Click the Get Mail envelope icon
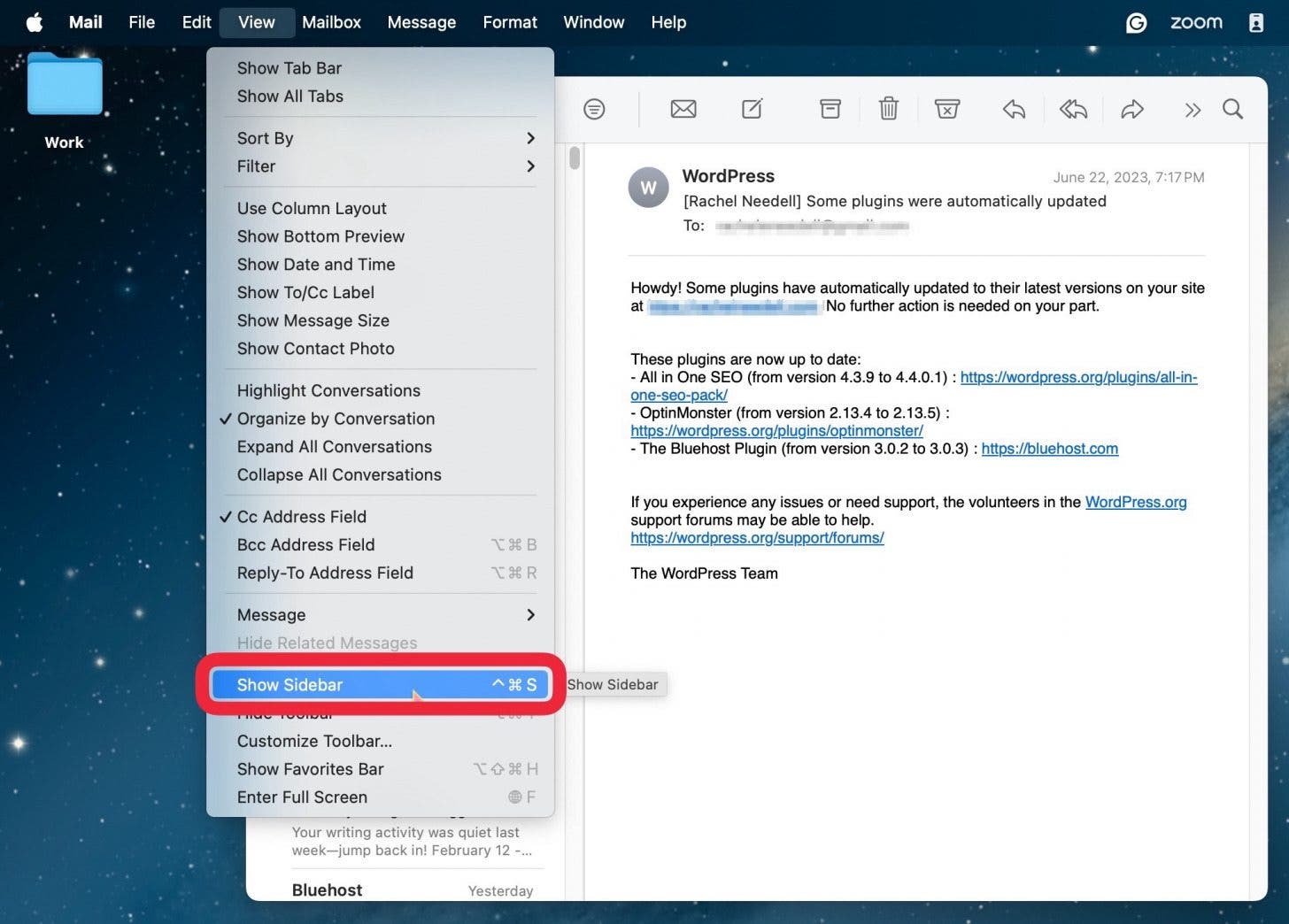Image resolution: width=1289 pixels, height=924 pixels. click(x=683, y=109)
